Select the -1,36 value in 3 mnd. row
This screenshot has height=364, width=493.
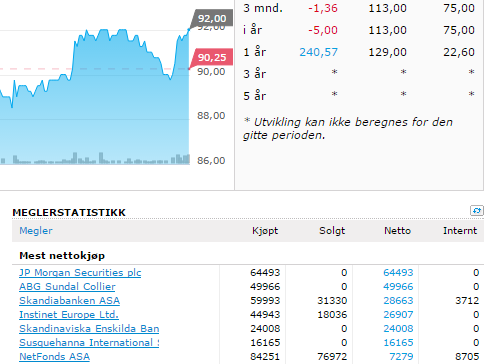tap(323, 8)
